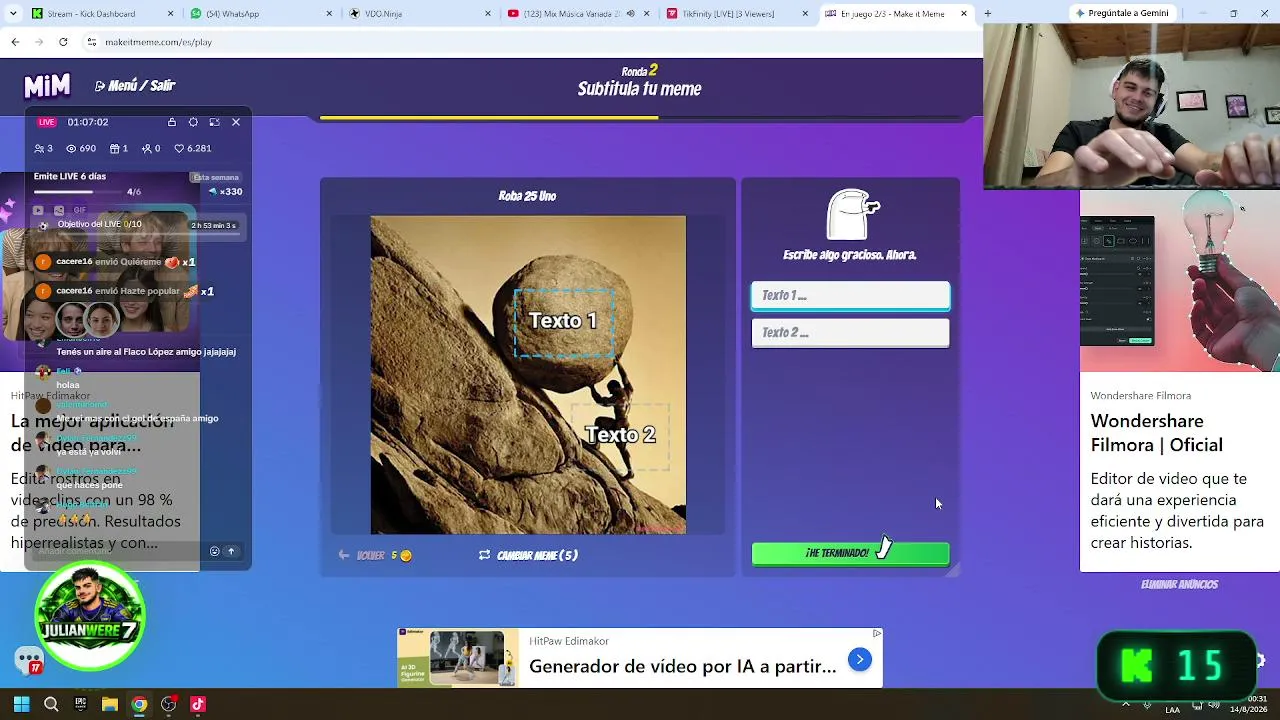Click the Generador de vídeo por IA ad text
1280x720 pixels.
pyautogui.click(x=682, y=666)
